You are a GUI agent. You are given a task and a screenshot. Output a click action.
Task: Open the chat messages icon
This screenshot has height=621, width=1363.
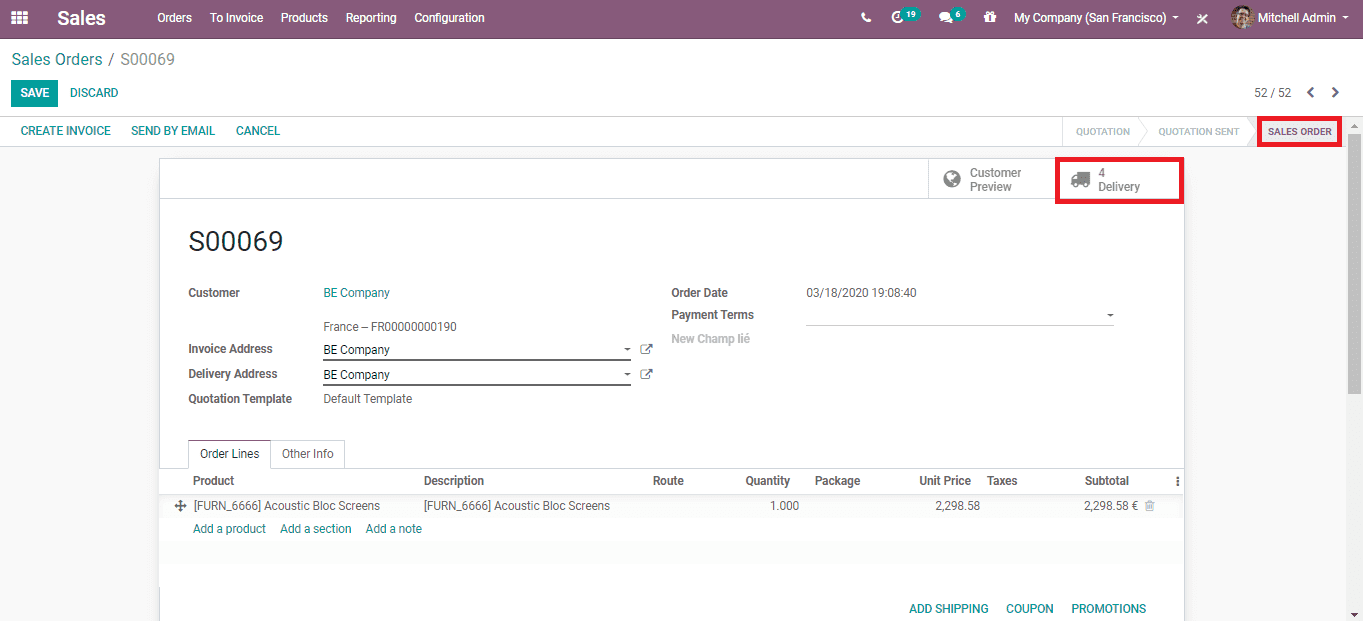946,18
